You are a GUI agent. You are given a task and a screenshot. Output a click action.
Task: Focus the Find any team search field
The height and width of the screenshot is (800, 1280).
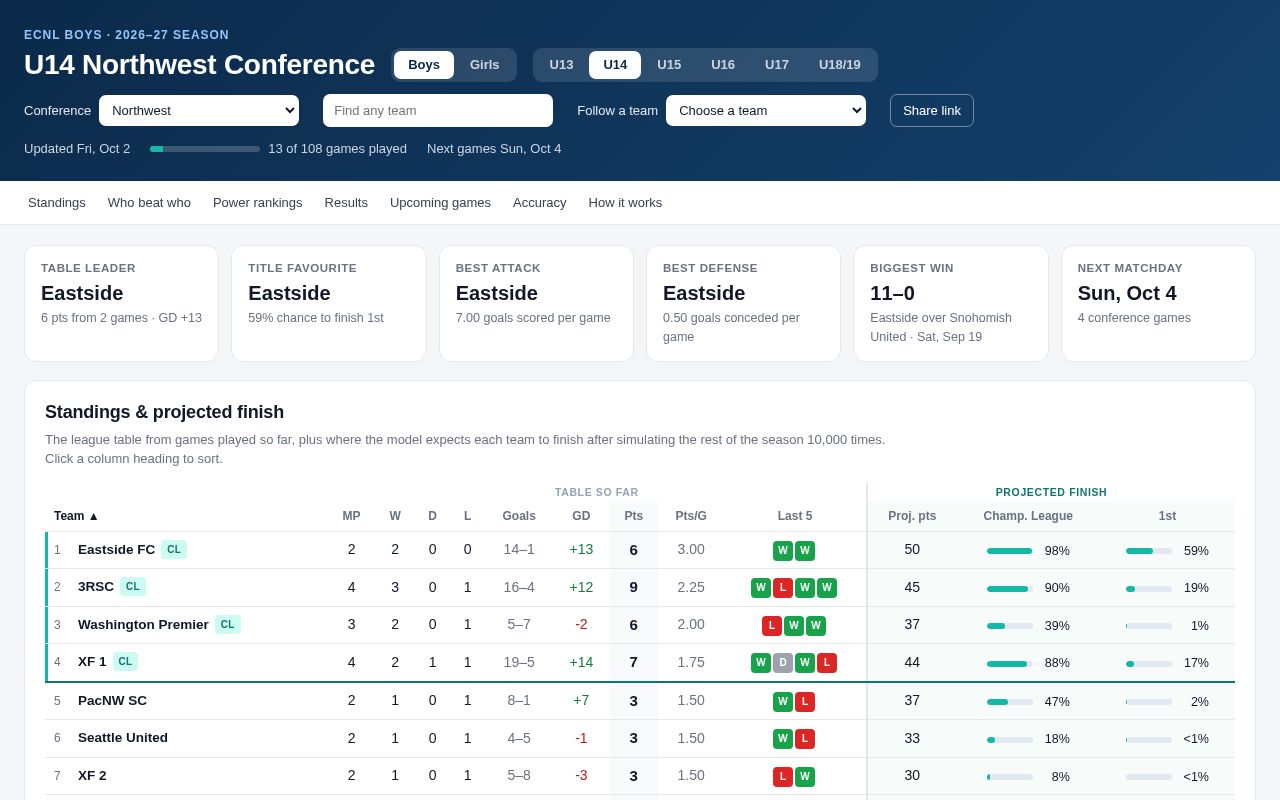(438, 110)
